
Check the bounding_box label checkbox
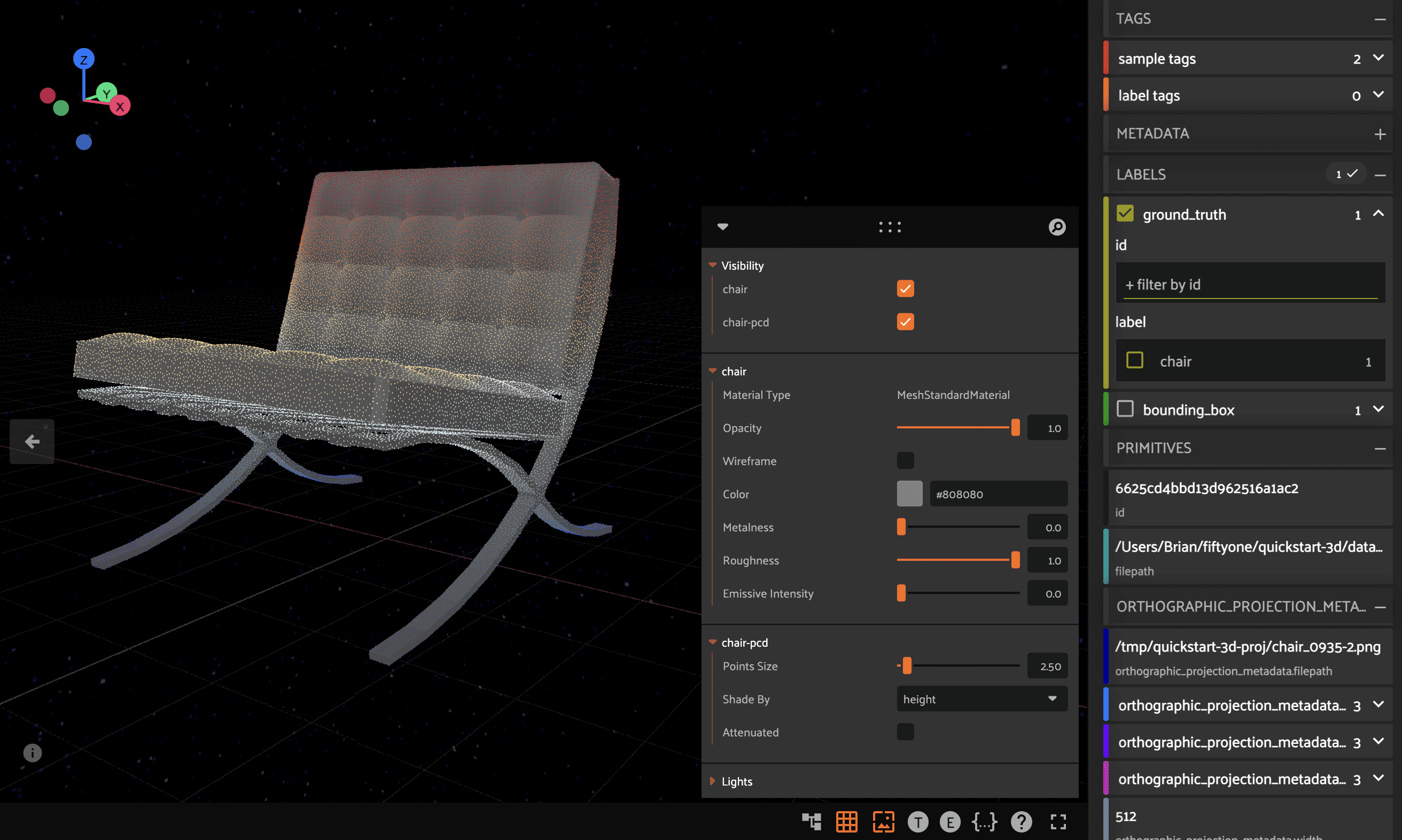[x=1125, y=409]
